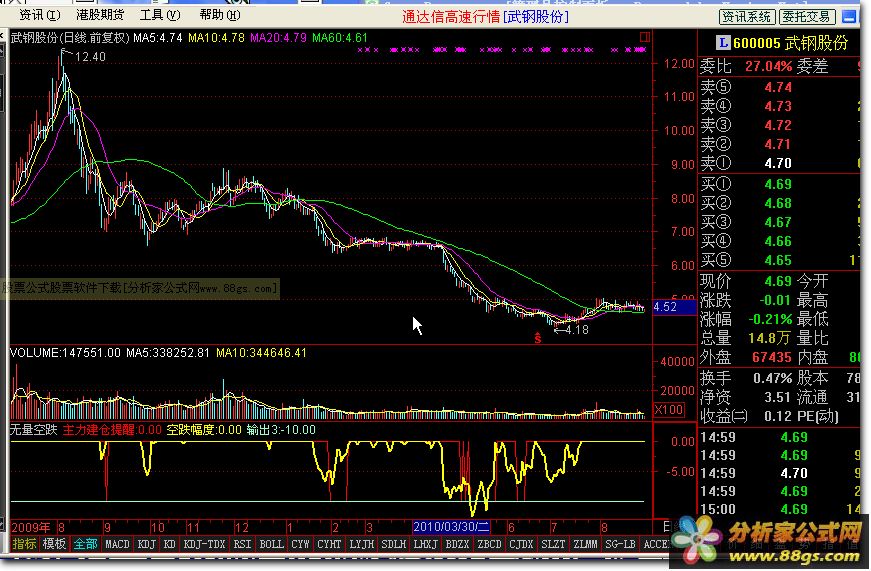Click the MA20:4.79 label
The width and height of the screenshot is (871, 571).
pos(278,38)
